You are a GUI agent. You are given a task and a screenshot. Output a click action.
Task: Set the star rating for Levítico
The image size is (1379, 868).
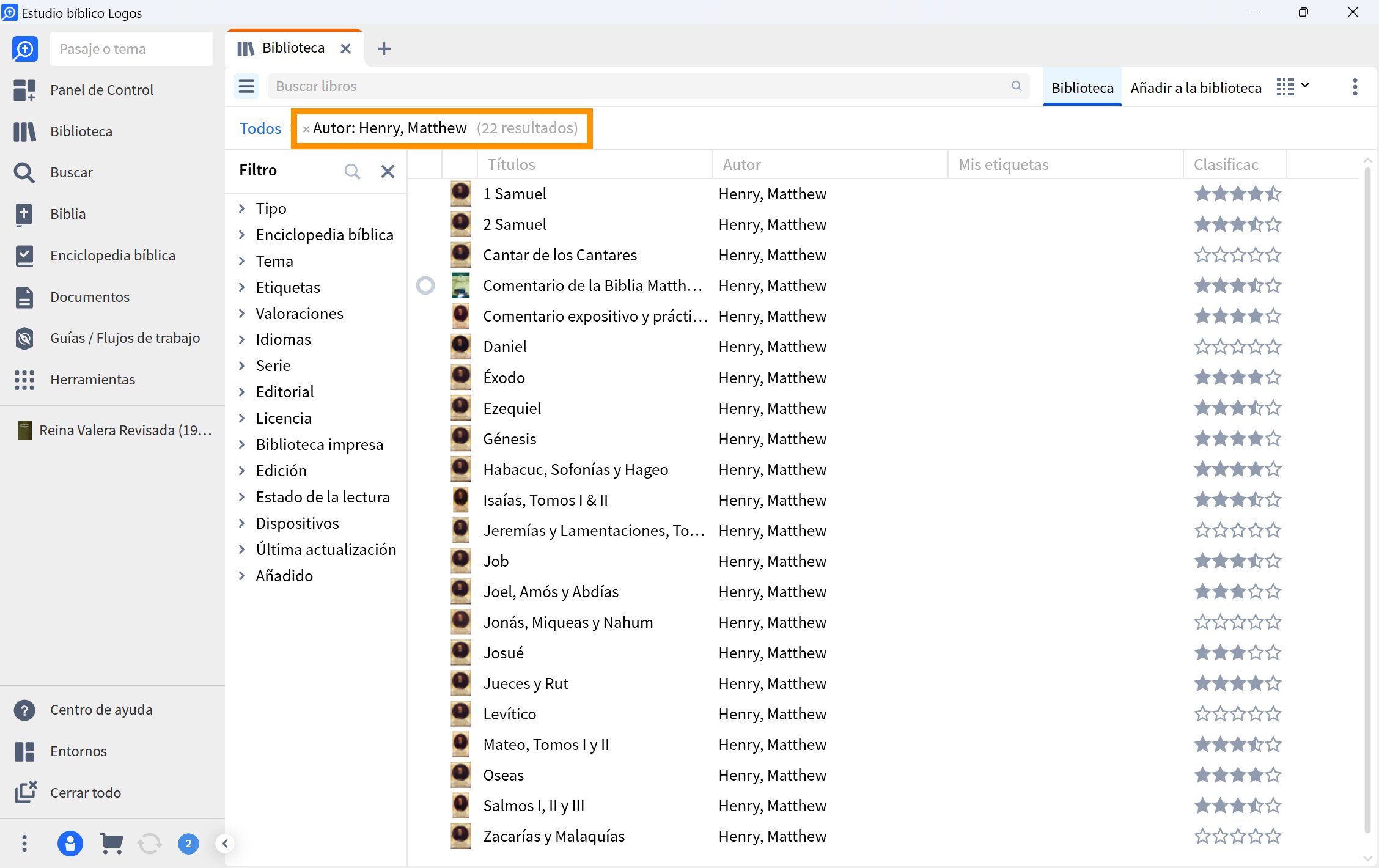1238,714
